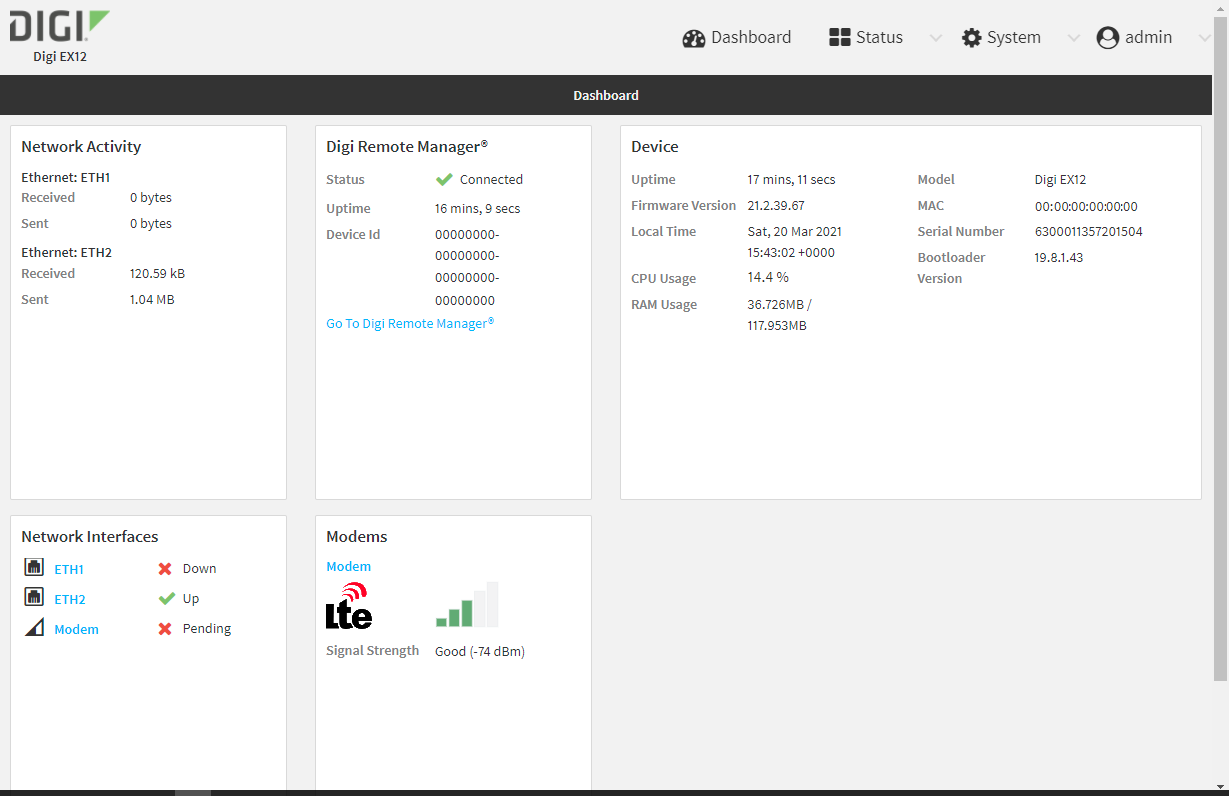This screenshot has height=796, width=1229.
Task: Select bootloader version 19.8.1.43
Action: pos(1058,257)
